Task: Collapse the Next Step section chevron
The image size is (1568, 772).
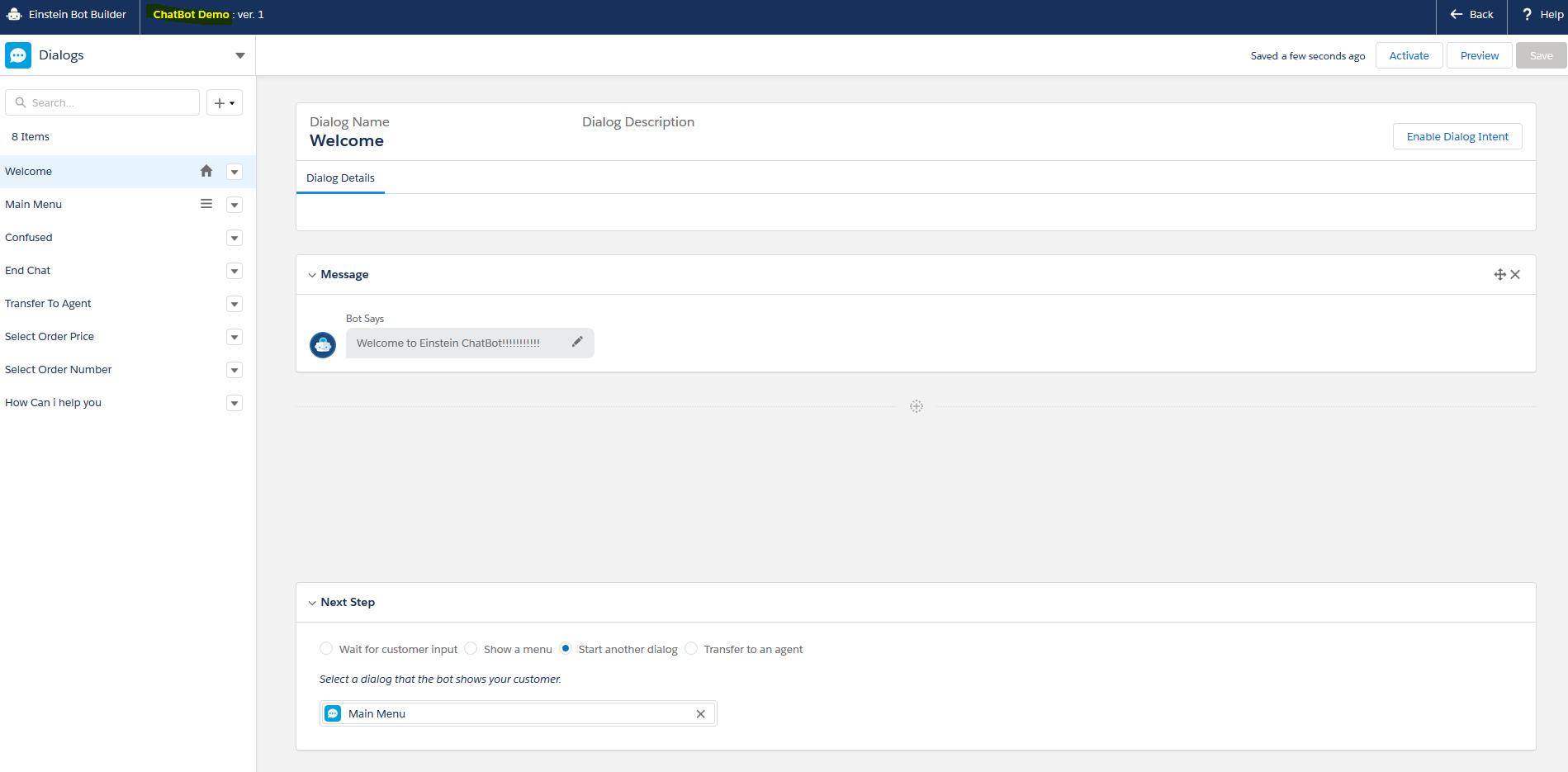Action: point(312,603)
